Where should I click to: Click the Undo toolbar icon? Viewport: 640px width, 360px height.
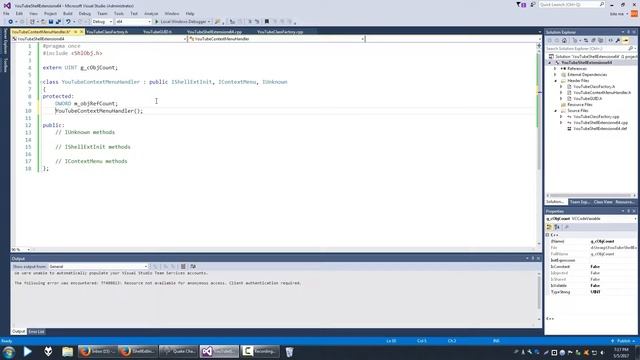68,22
